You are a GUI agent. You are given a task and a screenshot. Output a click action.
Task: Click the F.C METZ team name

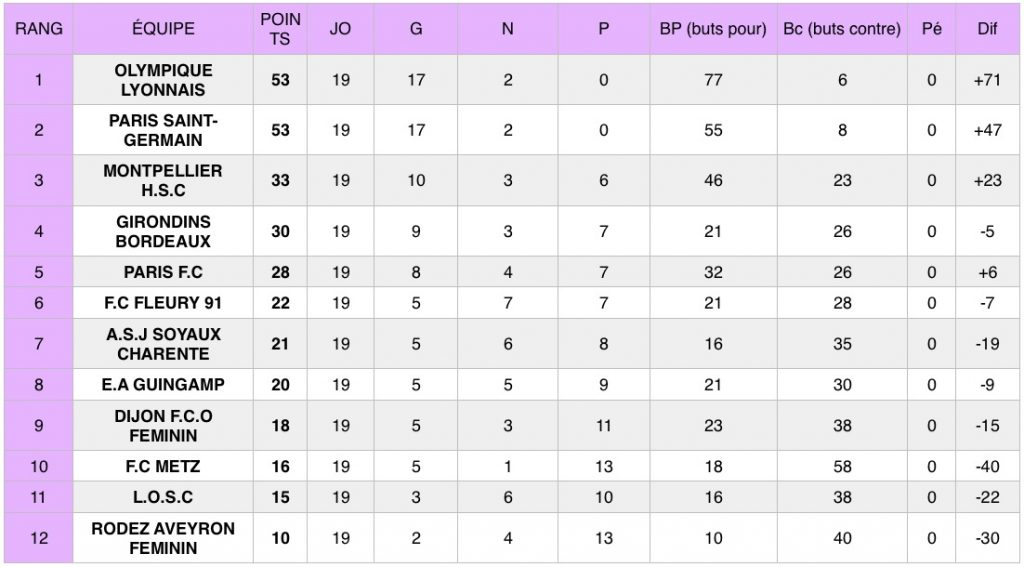[163, 466]
